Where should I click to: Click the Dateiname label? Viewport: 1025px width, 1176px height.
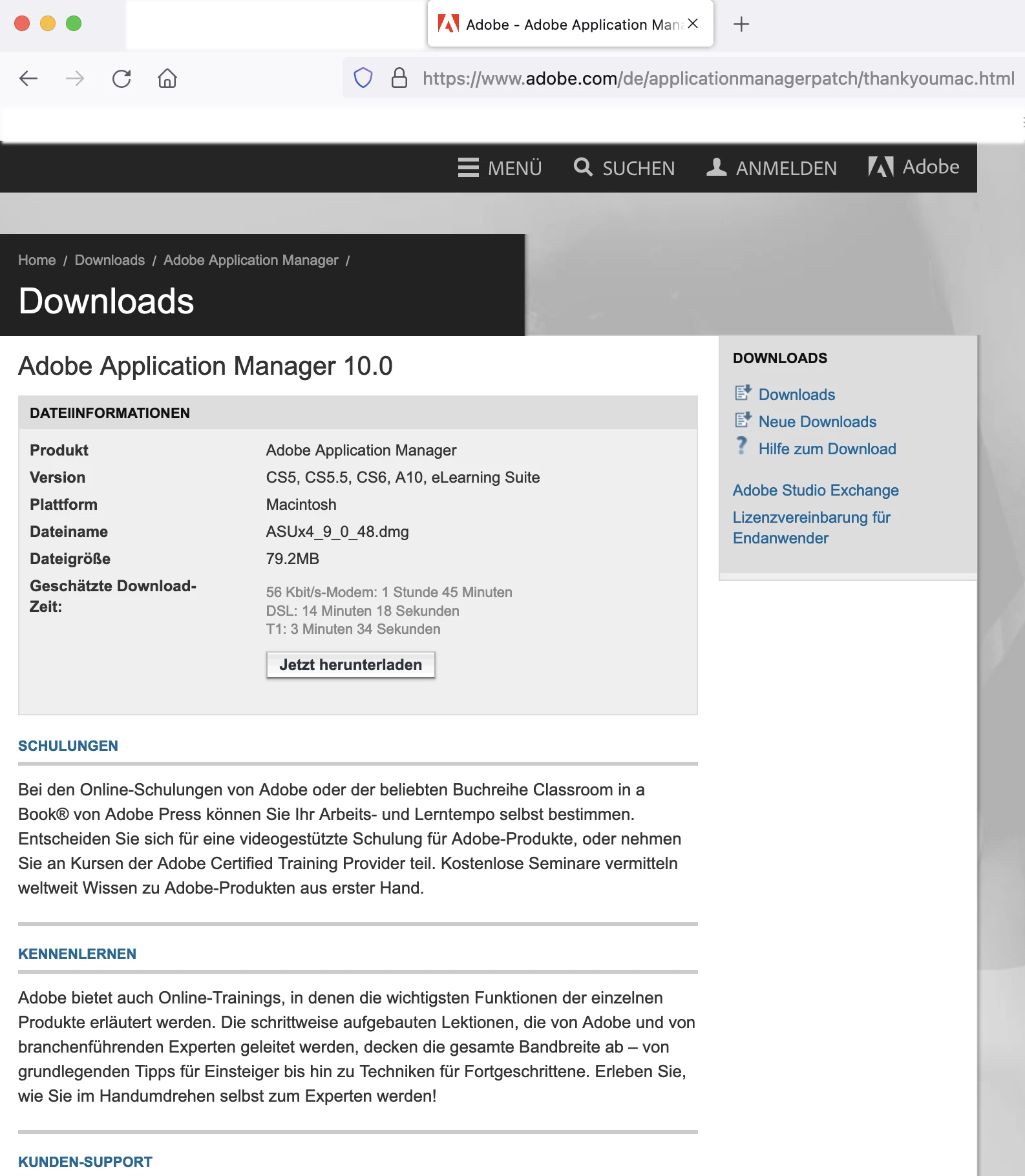[69, 532]
